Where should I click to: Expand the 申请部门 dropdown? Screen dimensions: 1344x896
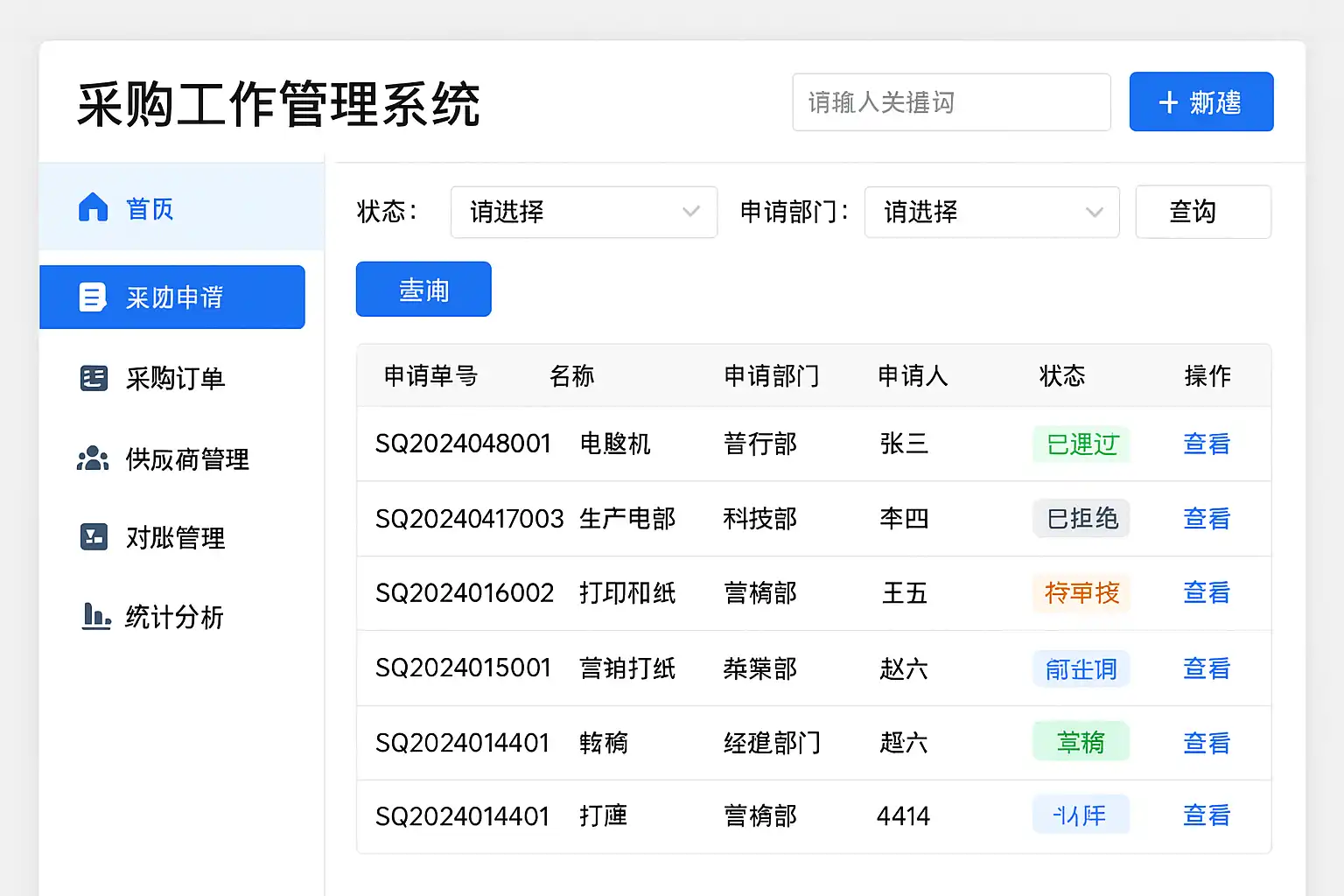point(990,212)
